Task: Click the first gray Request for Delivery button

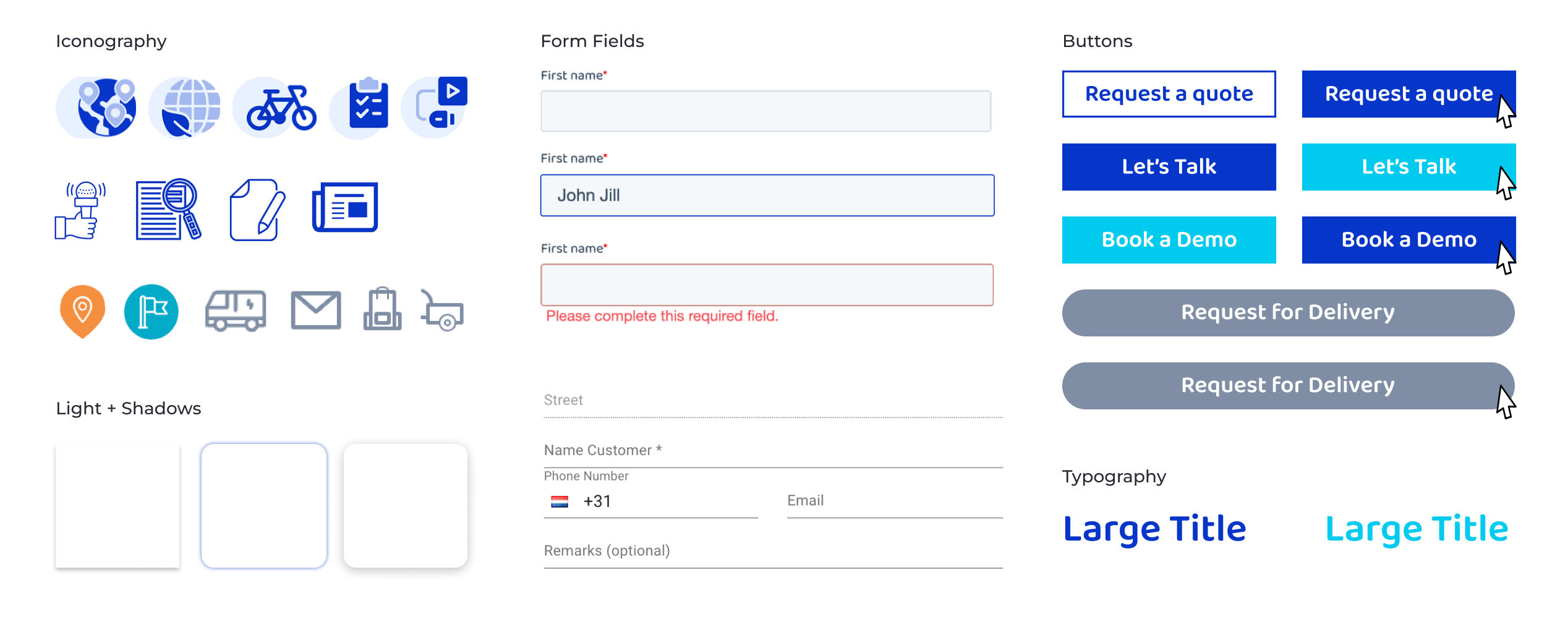Action: [x=1288, y=313]
